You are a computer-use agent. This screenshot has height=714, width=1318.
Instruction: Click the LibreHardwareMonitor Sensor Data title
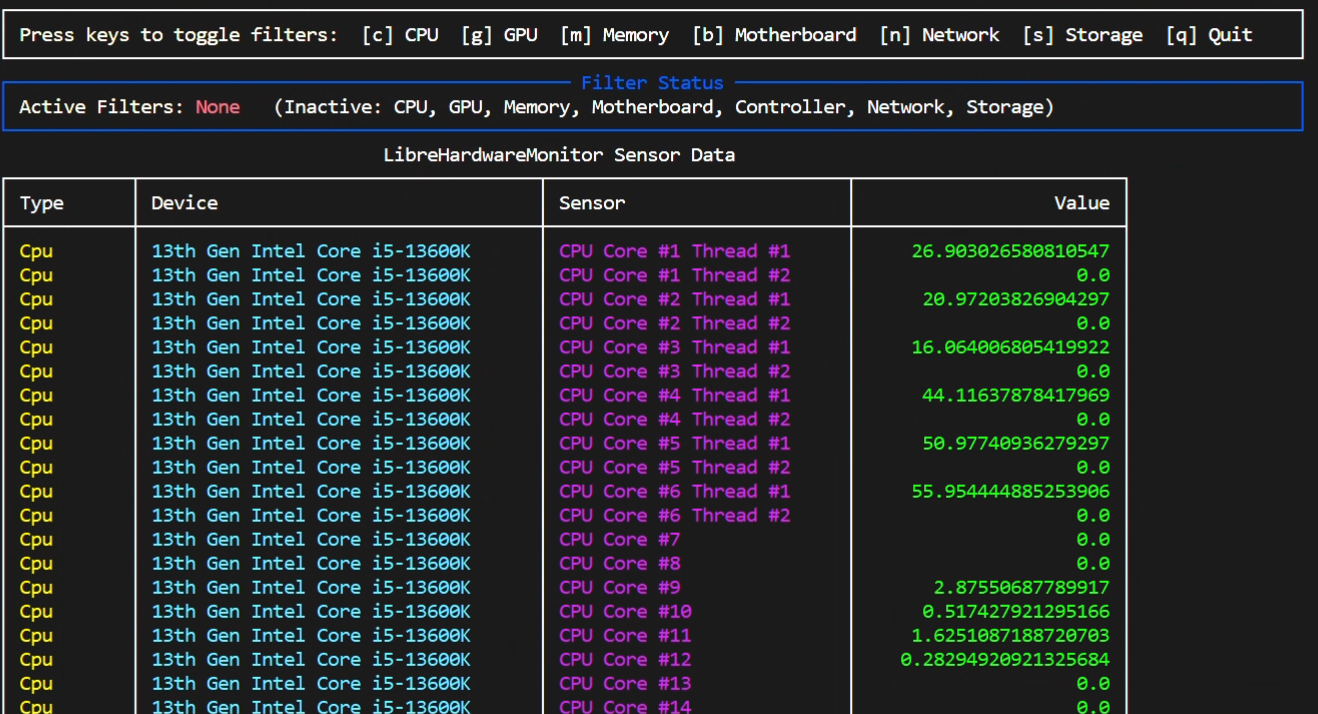pyautogui.click(x=559, y=155)
